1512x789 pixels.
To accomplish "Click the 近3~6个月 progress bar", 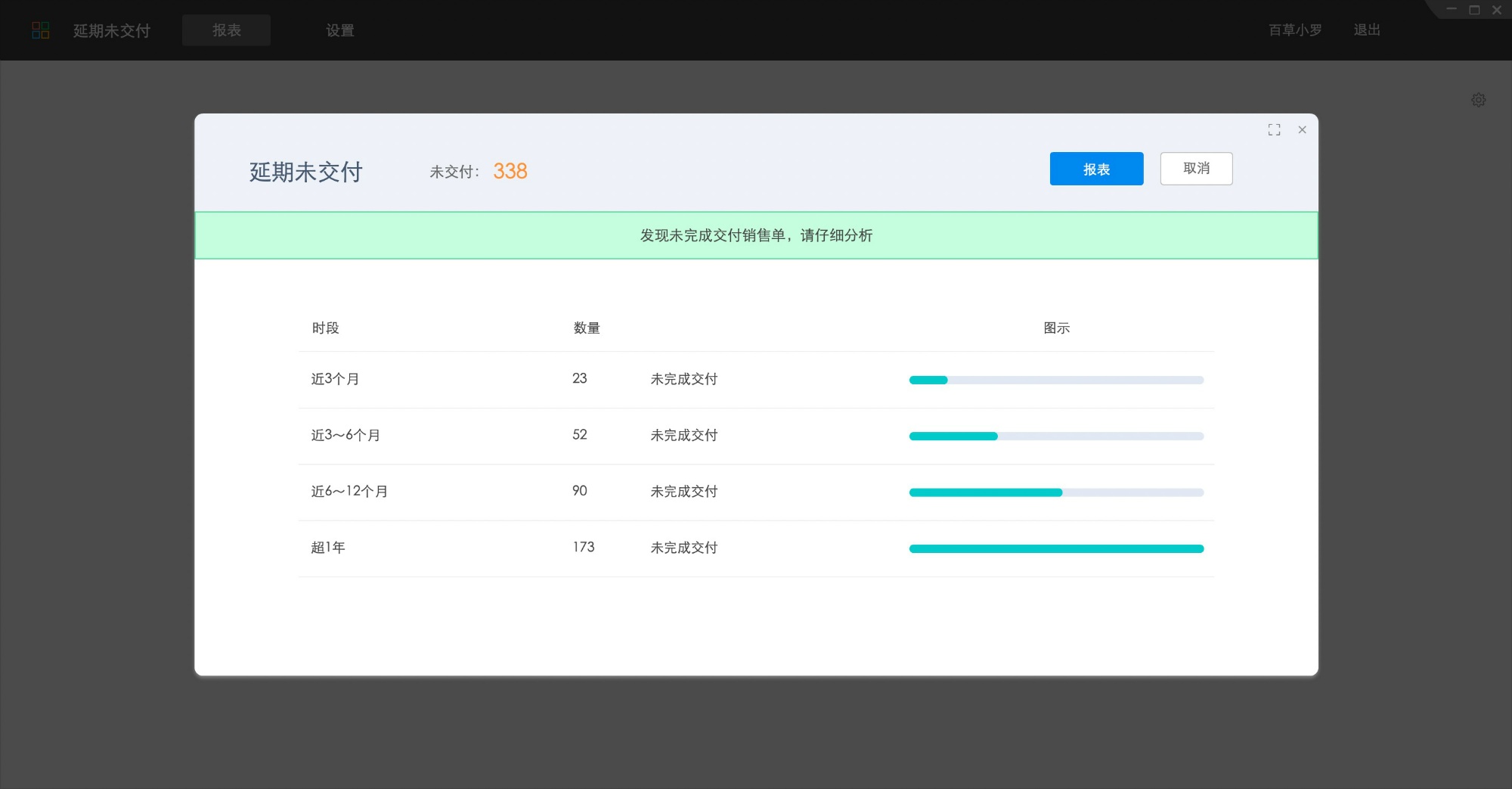I will click(1056, 436).
